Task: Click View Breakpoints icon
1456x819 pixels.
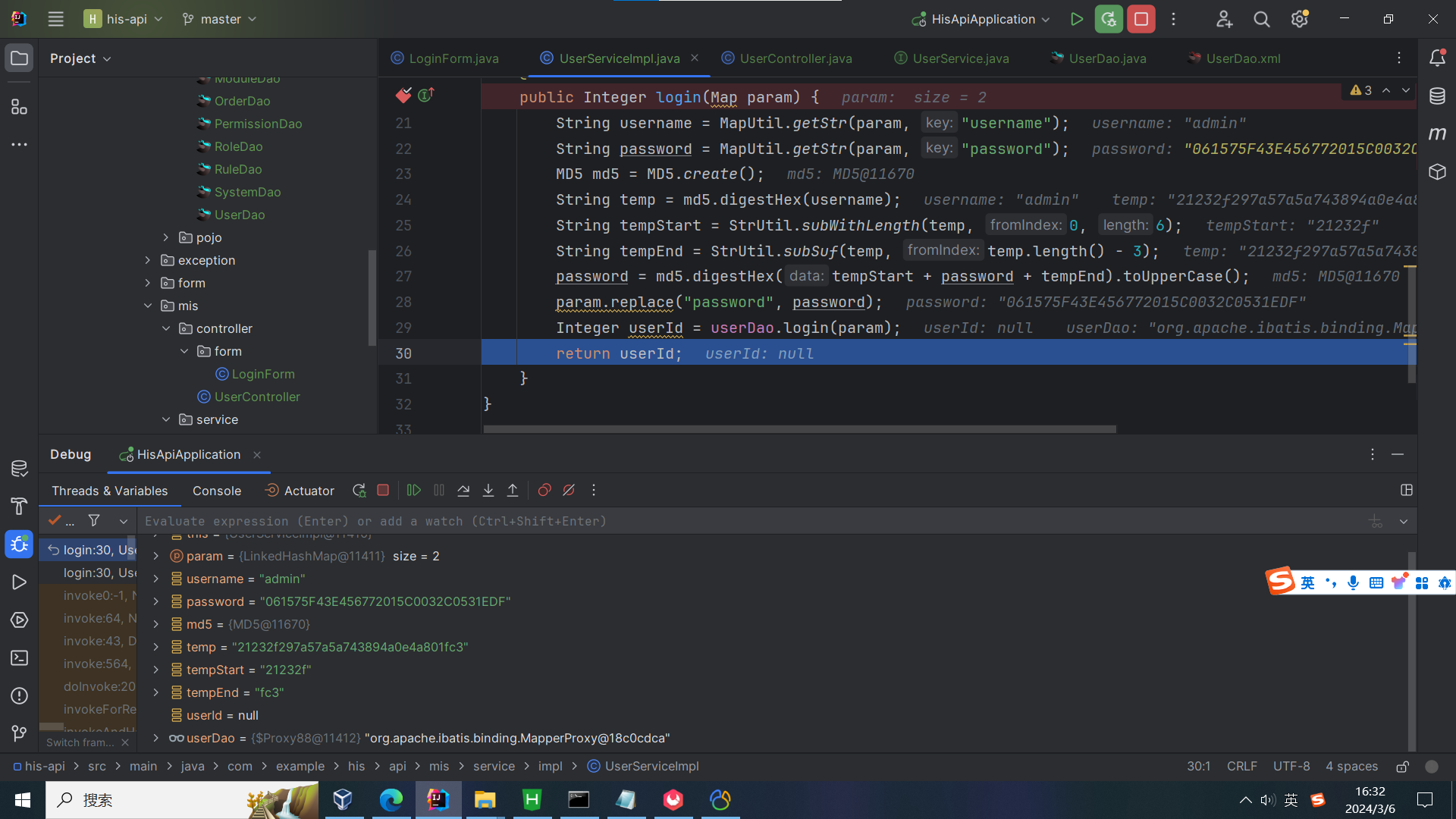Action: pos(544,491)
